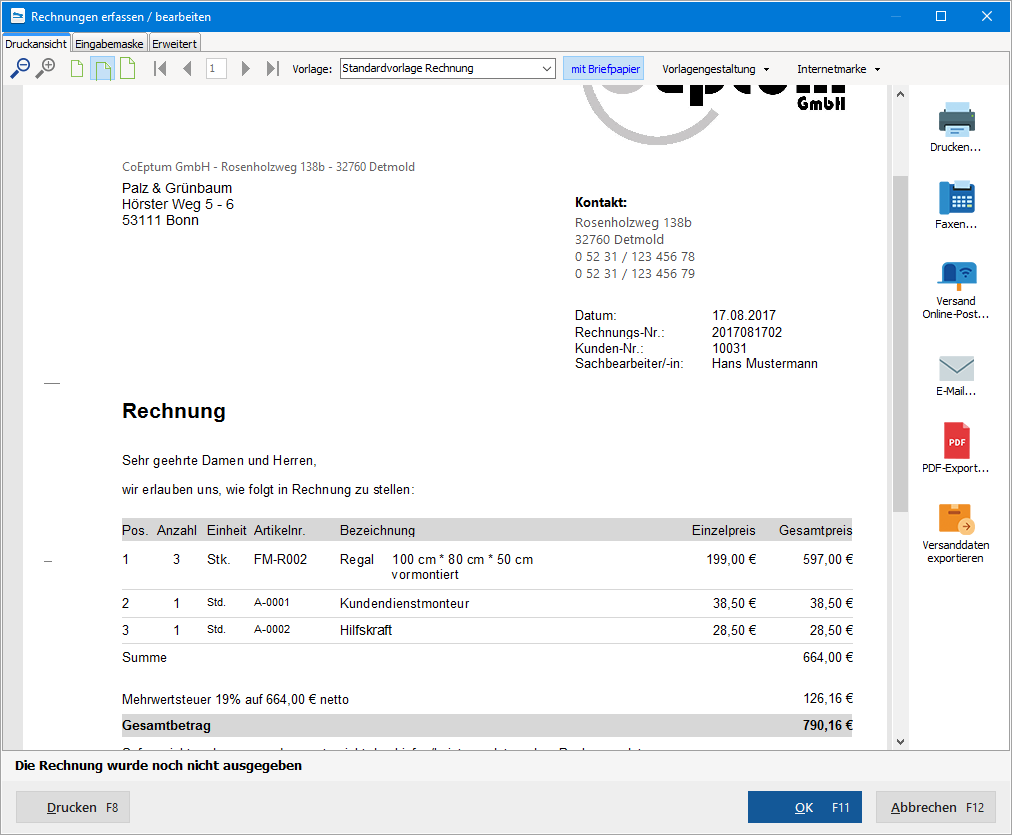
Task: Toggle the mit Briefpapier button
Action: [x=604, y=68]
